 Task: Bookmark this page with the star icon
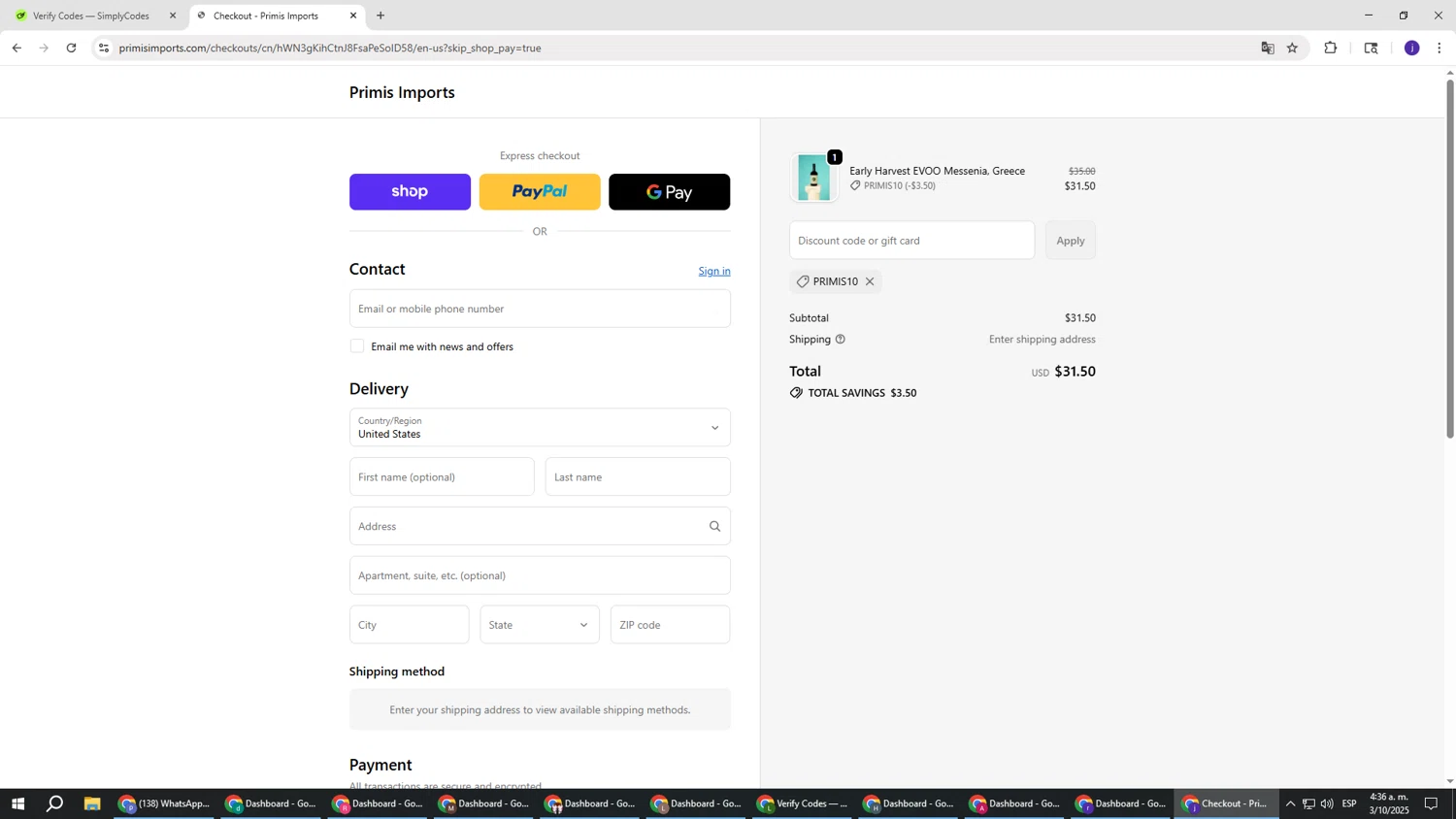[1292, 48]
